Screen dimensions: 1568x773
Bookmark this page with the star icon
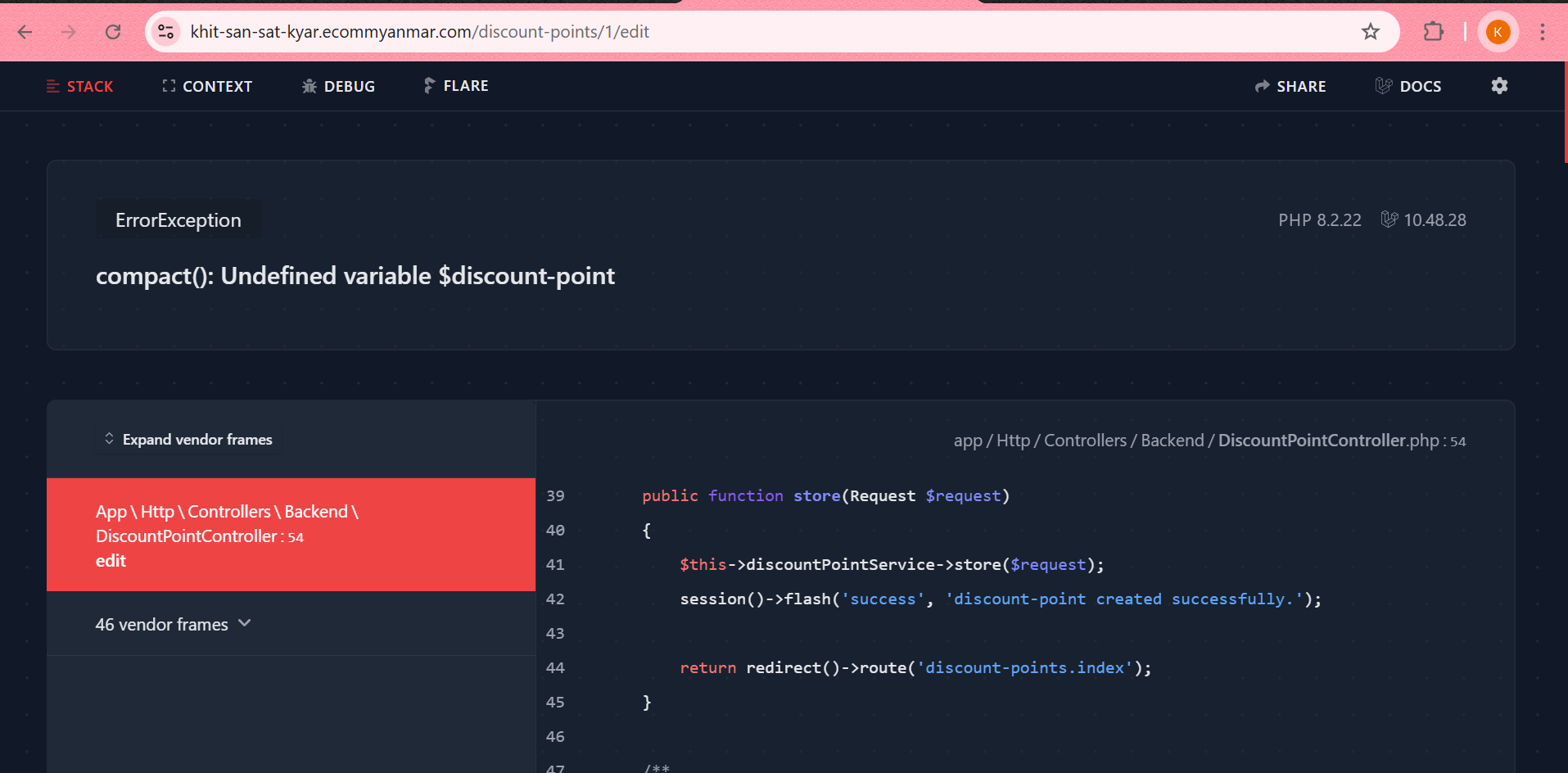point(1371,32)
